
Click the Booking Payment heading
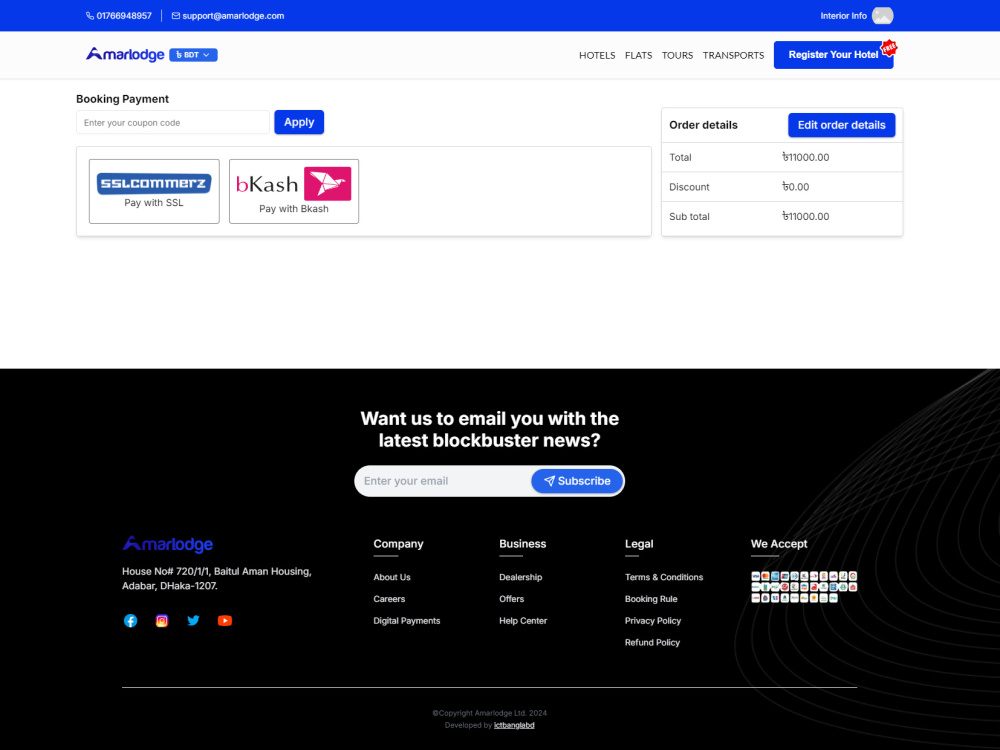click(x=122, y=99)
